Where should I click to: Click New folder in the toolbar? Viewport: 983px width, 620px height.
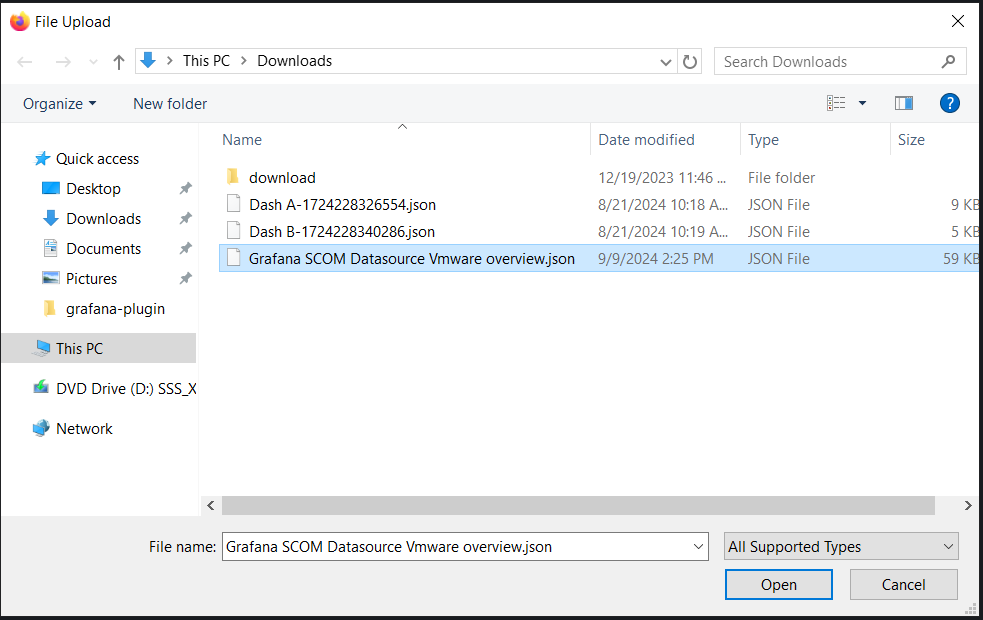click(x=170, y=104)
